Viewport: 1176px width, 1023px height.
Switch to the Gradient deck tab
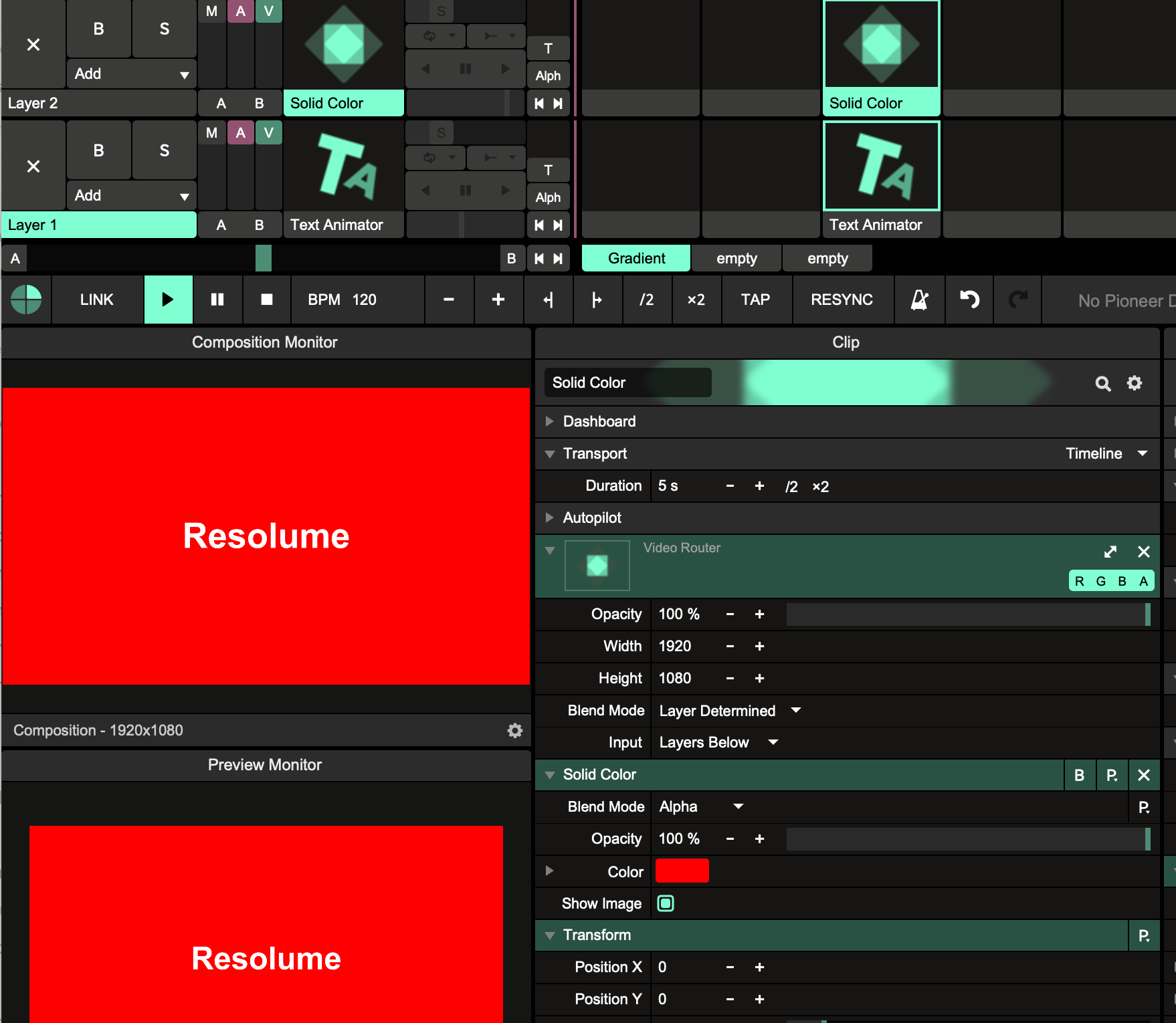(x=635, y=258)
